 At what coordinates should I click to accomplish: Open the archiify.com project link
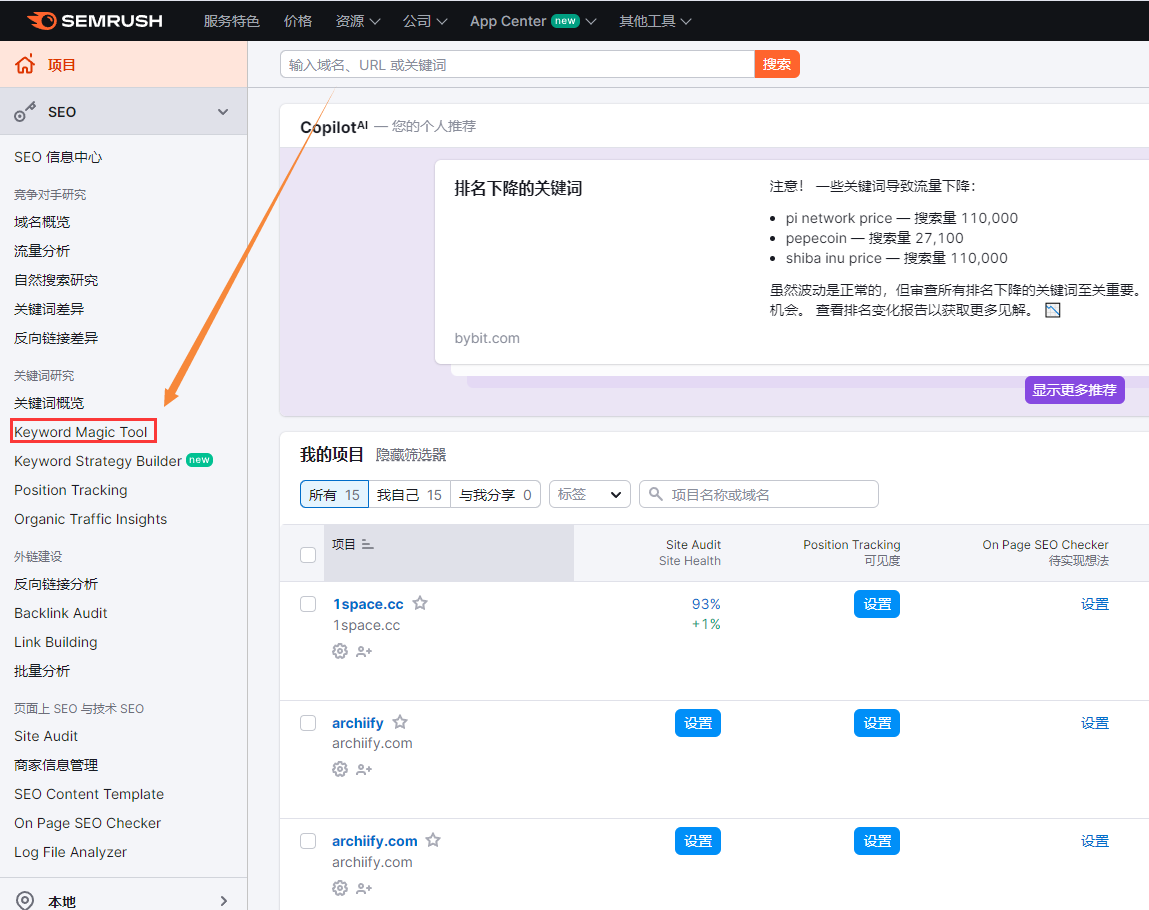click(374, 840)
